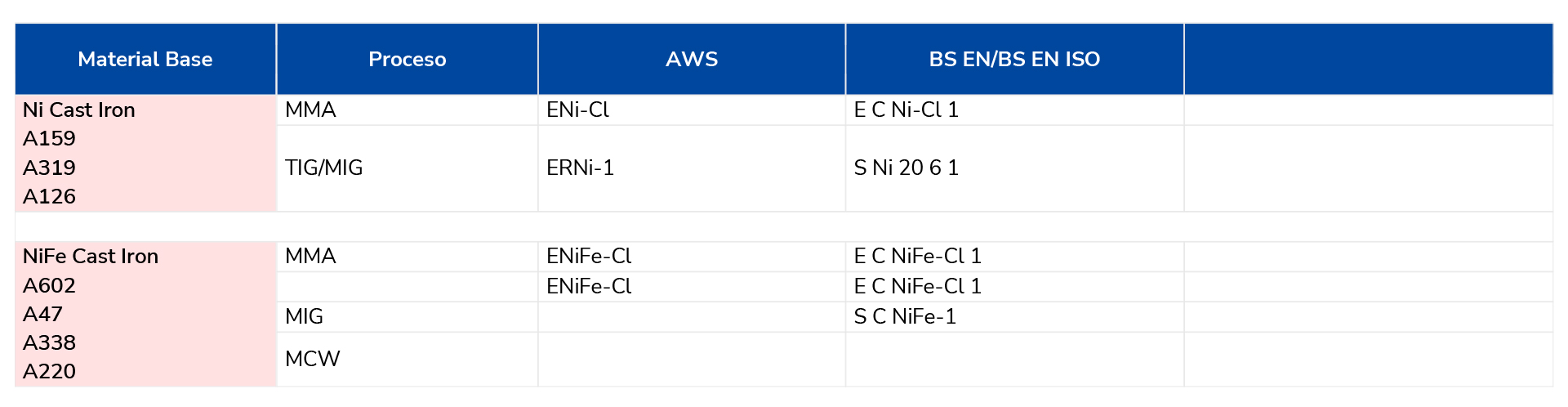Screen dimensions: 1568x407
Task: Click the AWS column header
Action: click(x=692, y=59)
